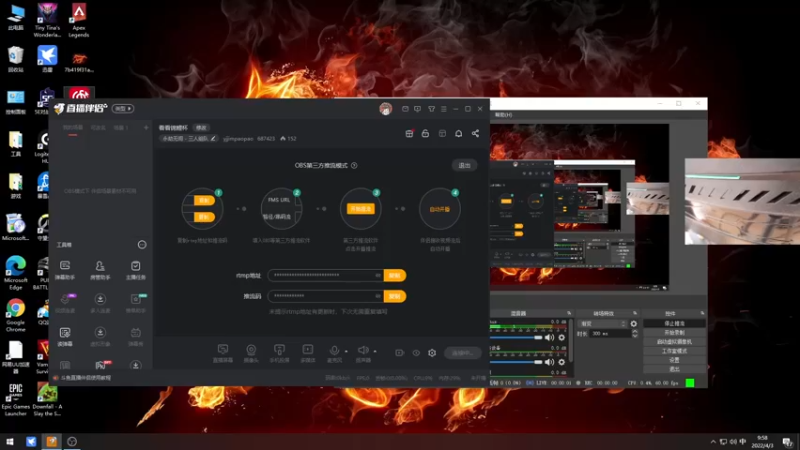Reveal the hidden rtmp address with eye icon

point(378,275)
